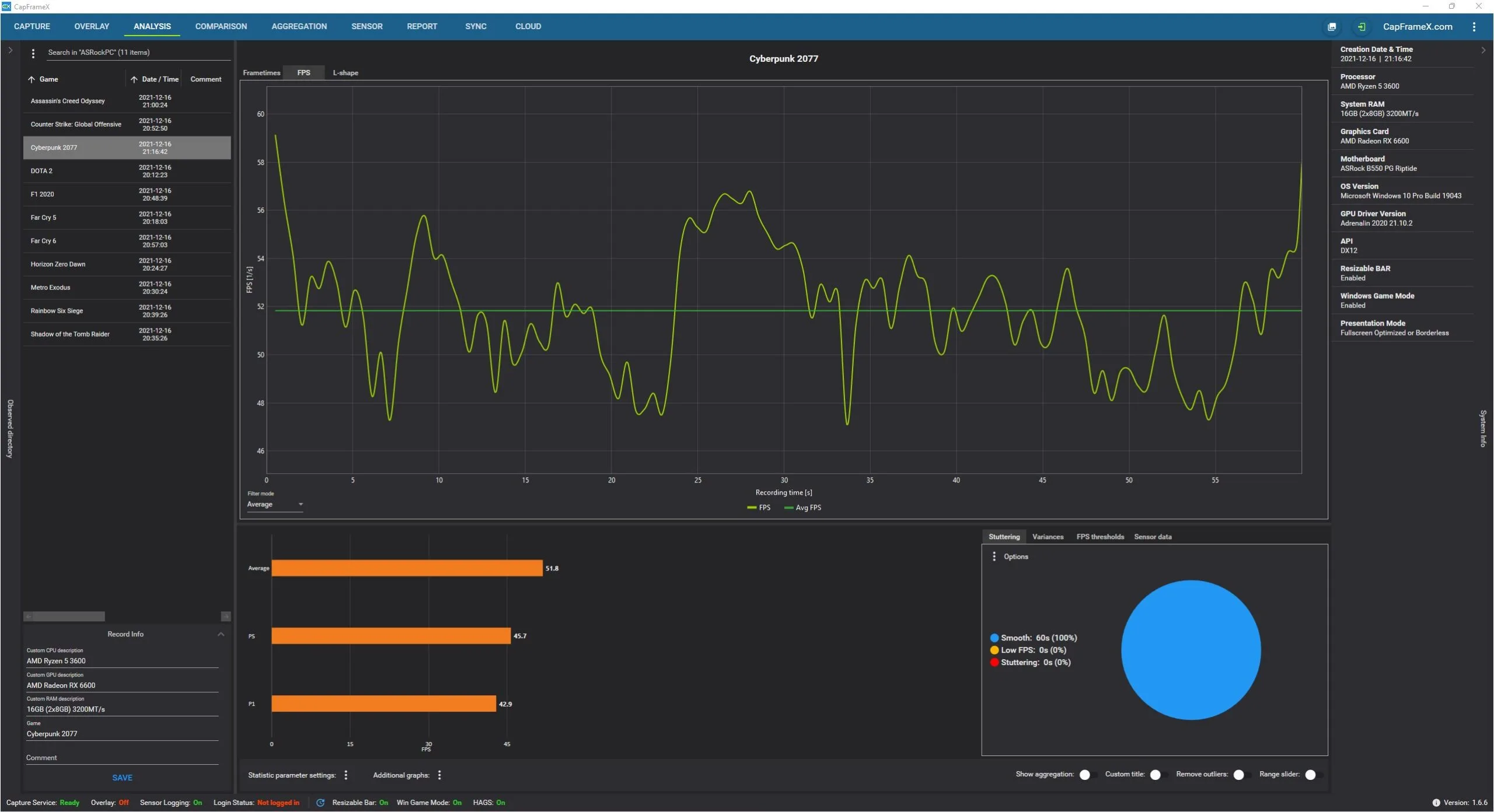Image resolution: width=1494 pixels, height=812 pixels.
Task: Open Additional graphs three-dot menu
Action: 439,775
